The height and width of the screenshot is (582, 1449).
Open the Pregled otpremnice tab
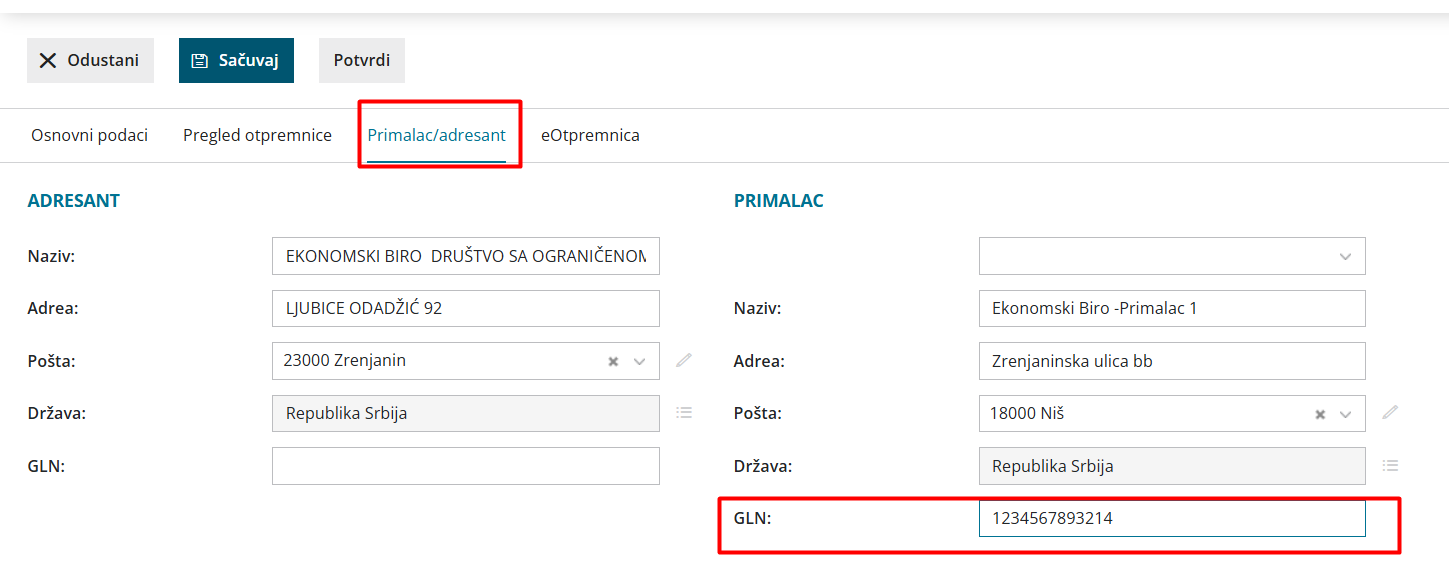(257, 135)
